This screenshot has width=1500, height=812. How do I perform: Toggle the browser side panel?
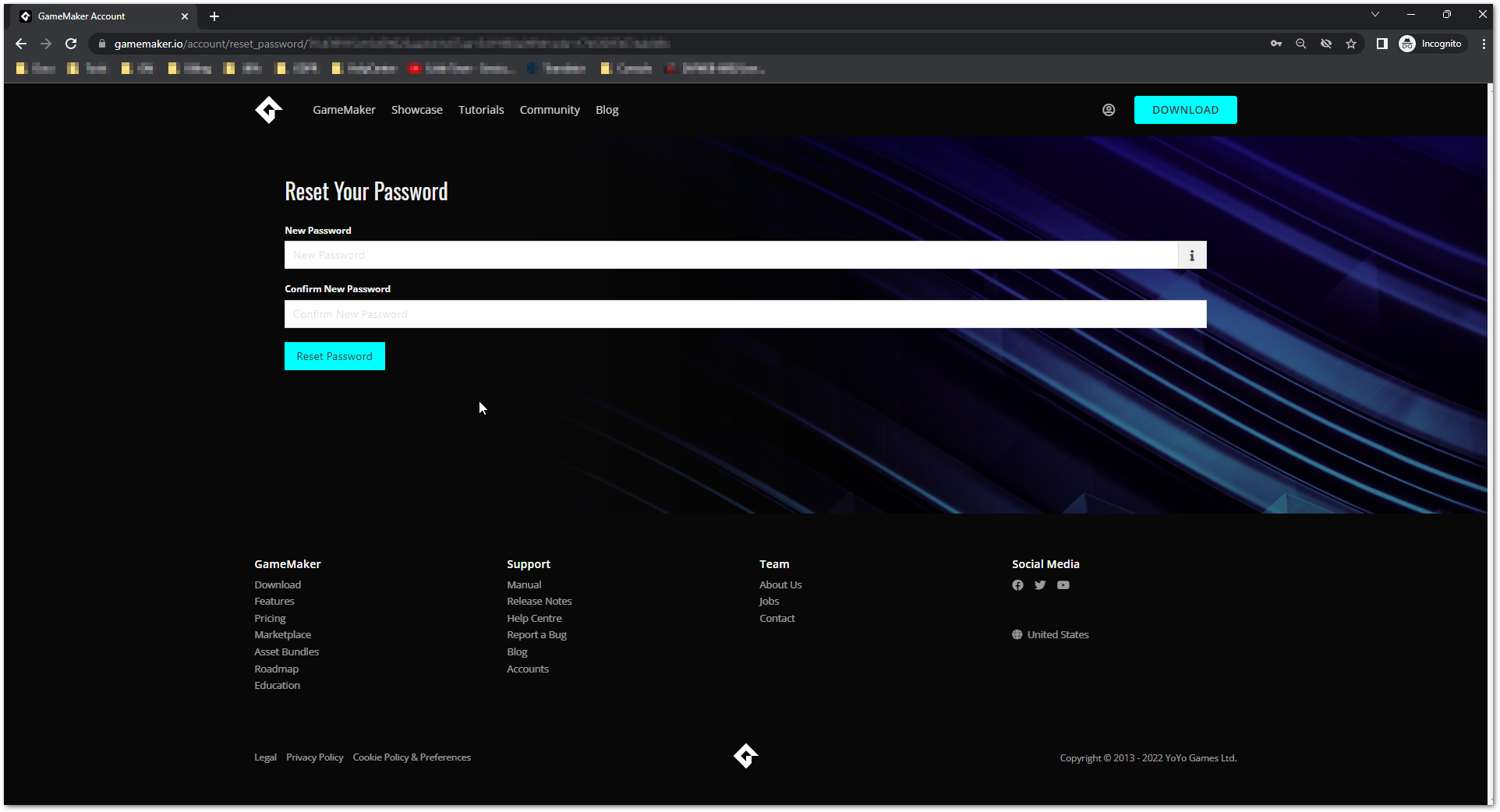[x=1381, y=44]
